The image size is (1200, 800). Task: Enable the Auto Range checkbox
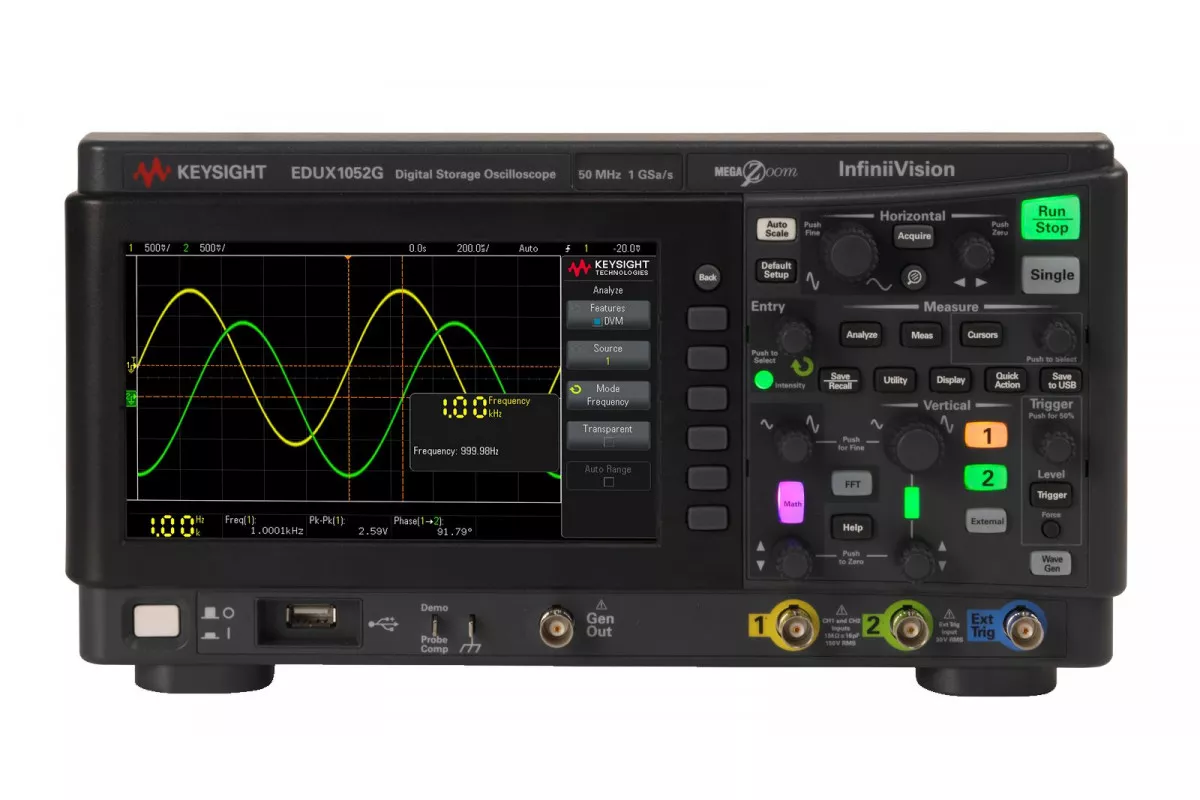pyautogui.click(x=608, y=481)
